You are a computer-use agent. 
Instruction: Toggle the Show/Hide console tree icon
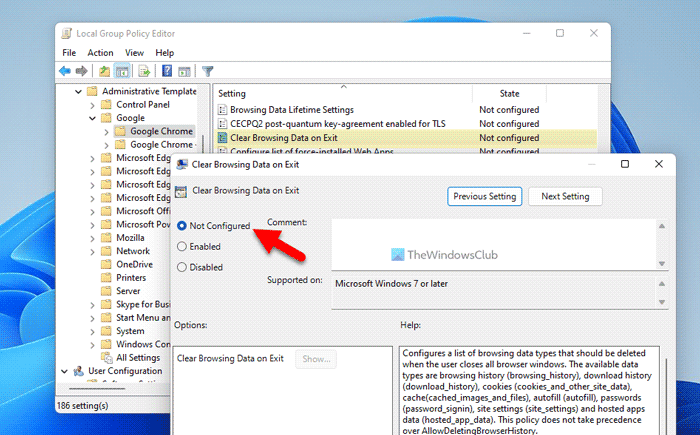click(x=122, y=71)
